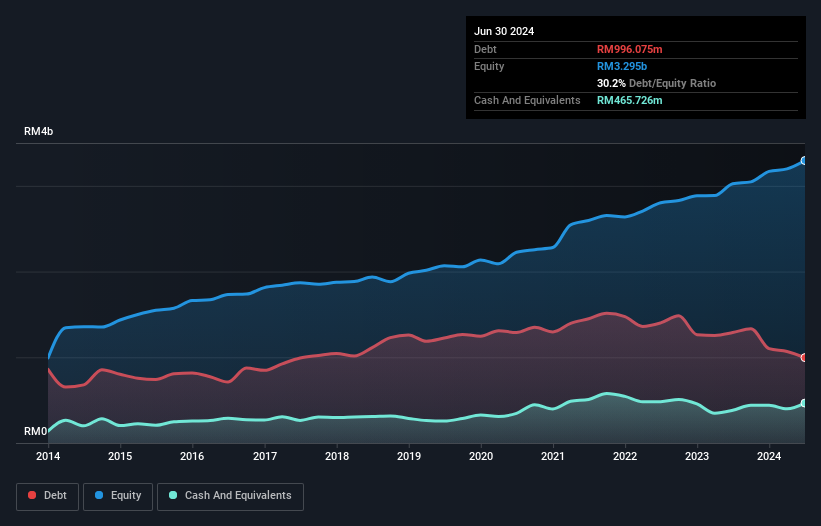
Task: Click the 2021 x-axis label
Action: pyautogui.click(x=553, y=456)
